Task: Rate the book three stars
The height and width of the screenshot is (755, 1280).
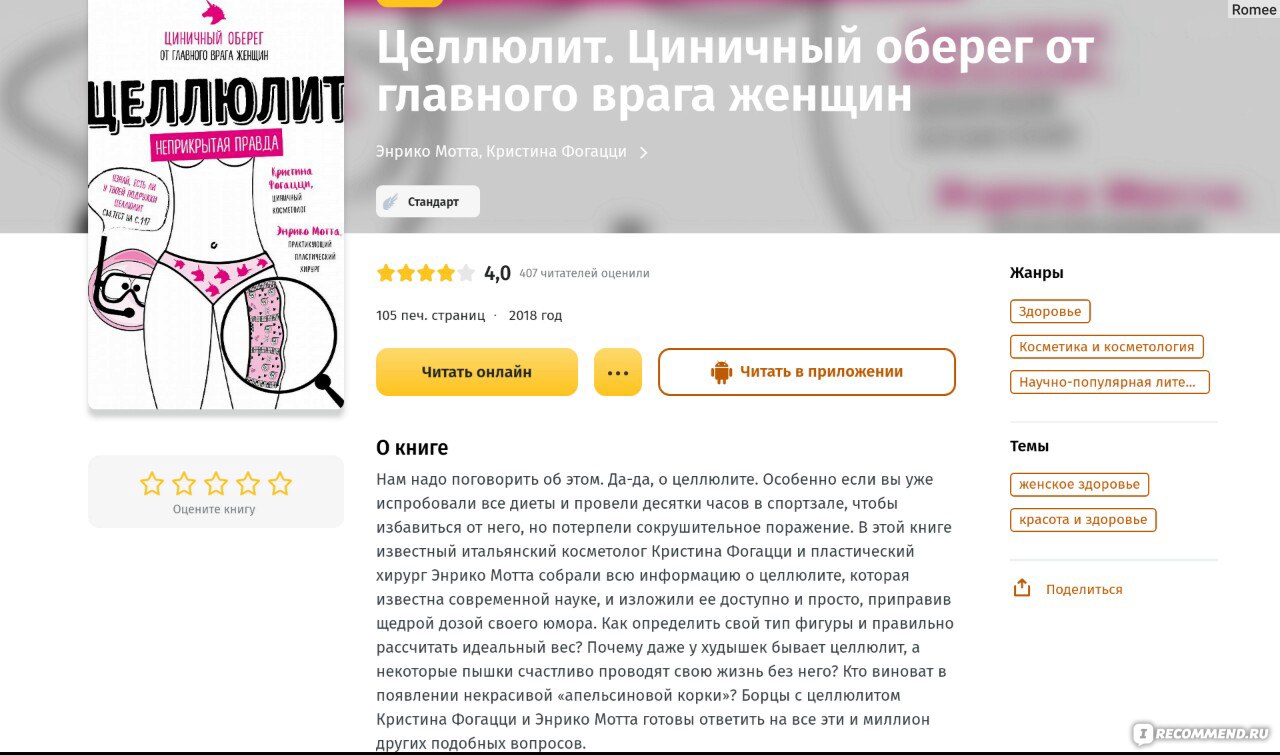Action: (216, 484)
